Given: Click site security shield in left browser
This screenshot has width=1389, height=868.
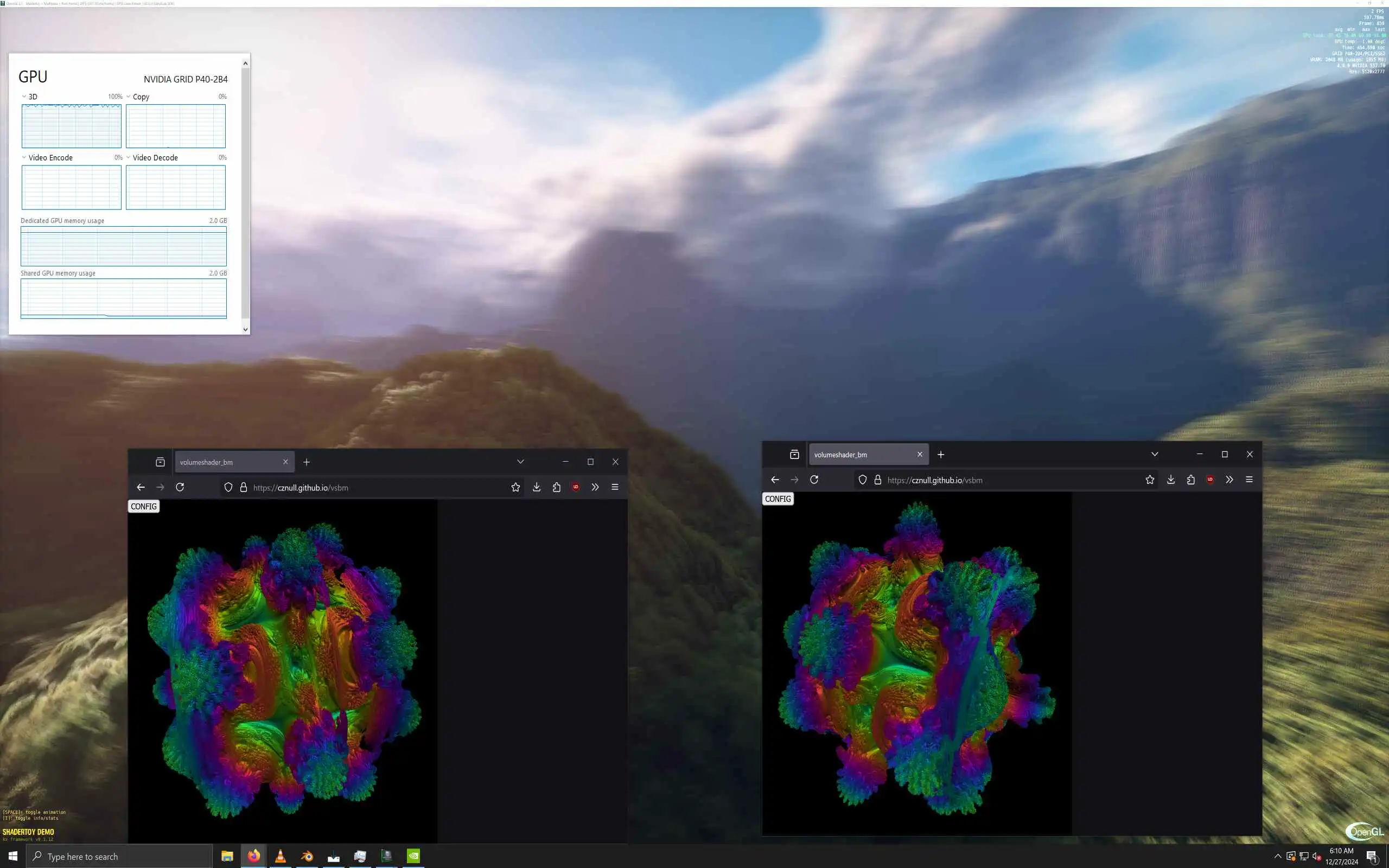Looking at the screenshot, I should [x=228, y=487].
